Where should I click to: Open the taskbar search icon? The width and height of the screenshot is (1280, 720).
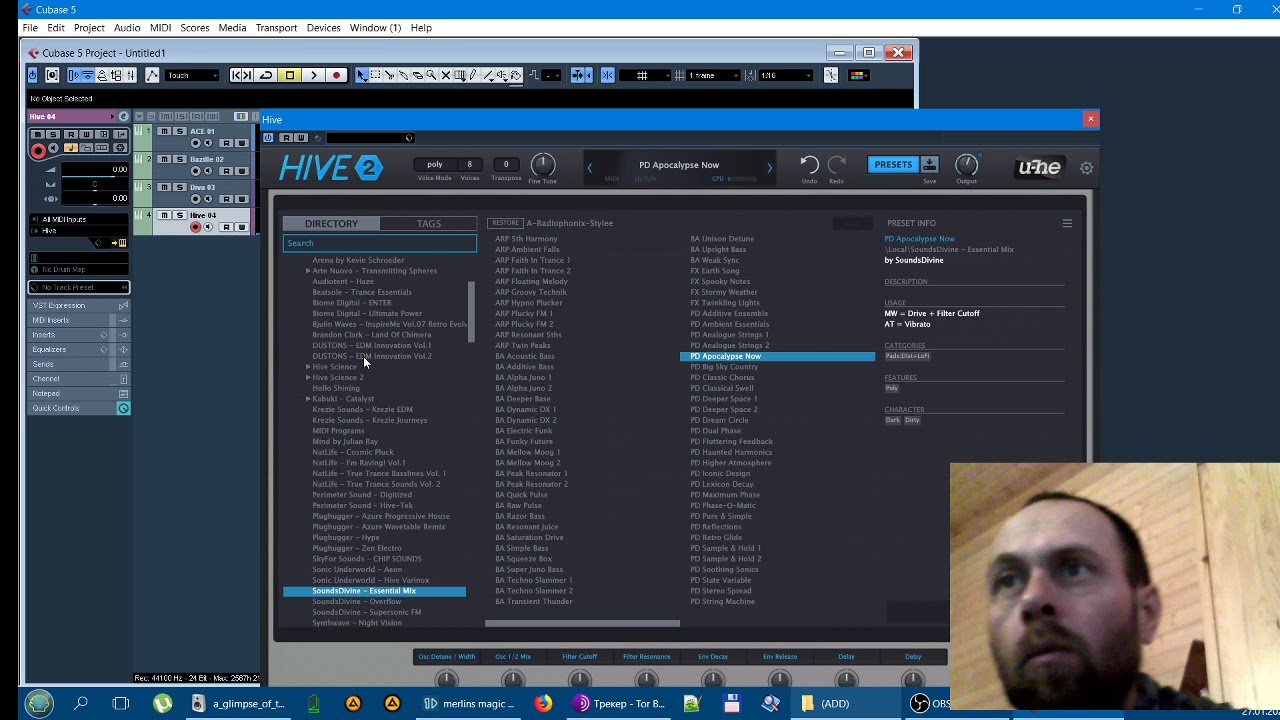coord(81,704)
